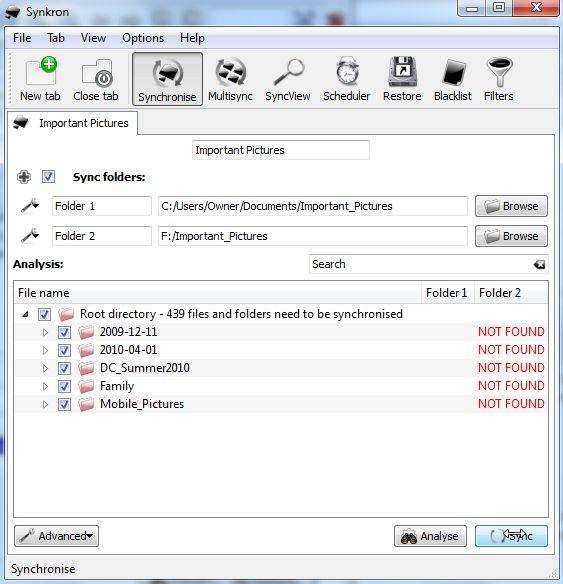The height and width of the screenshot is (584, 563).
Task: Click Browse for Folder 1 path
Action: pos(511,206)
